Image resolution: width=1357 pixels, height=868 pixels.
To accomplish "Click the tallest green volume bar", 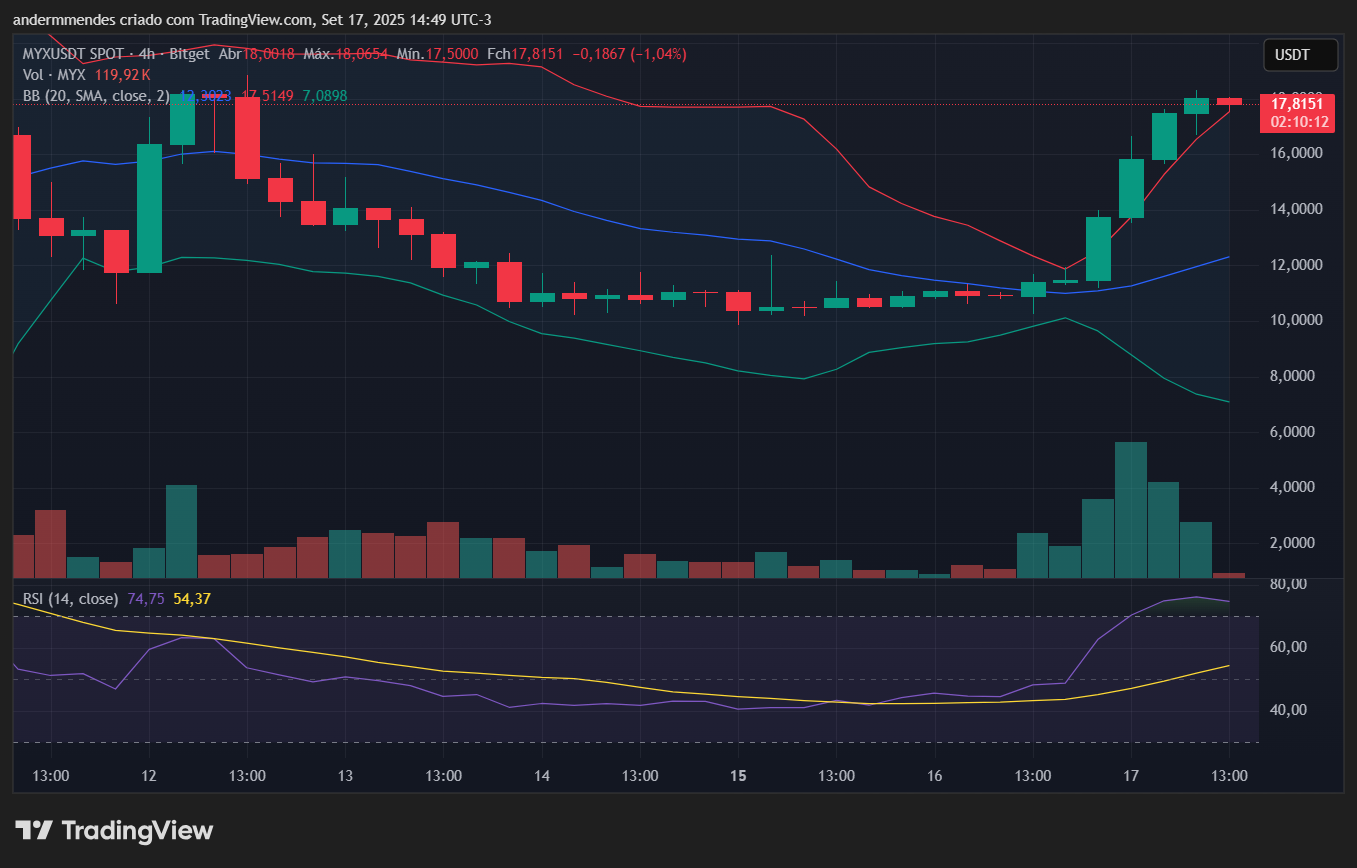I will (x=1130, y=510).
